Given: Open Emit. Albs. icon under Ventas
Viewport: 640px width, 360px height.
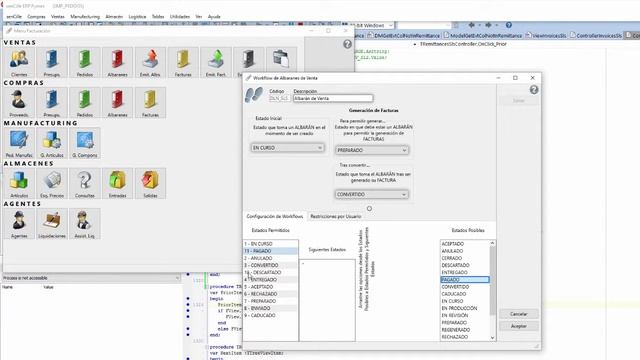Looking at the screenshot, I should [150, 62].
